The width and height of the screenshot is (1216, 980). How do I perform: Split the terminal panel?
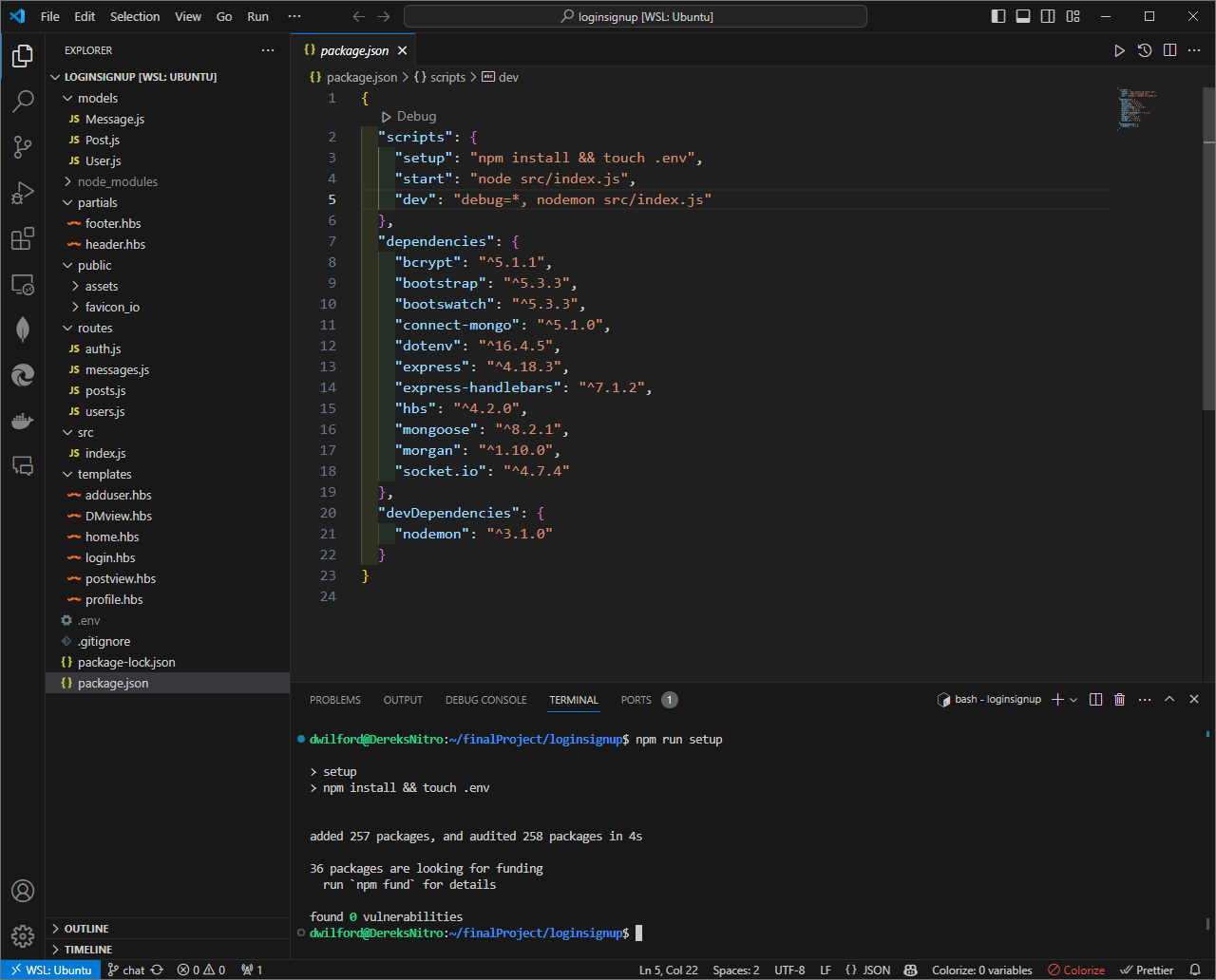pos(1095,700)
